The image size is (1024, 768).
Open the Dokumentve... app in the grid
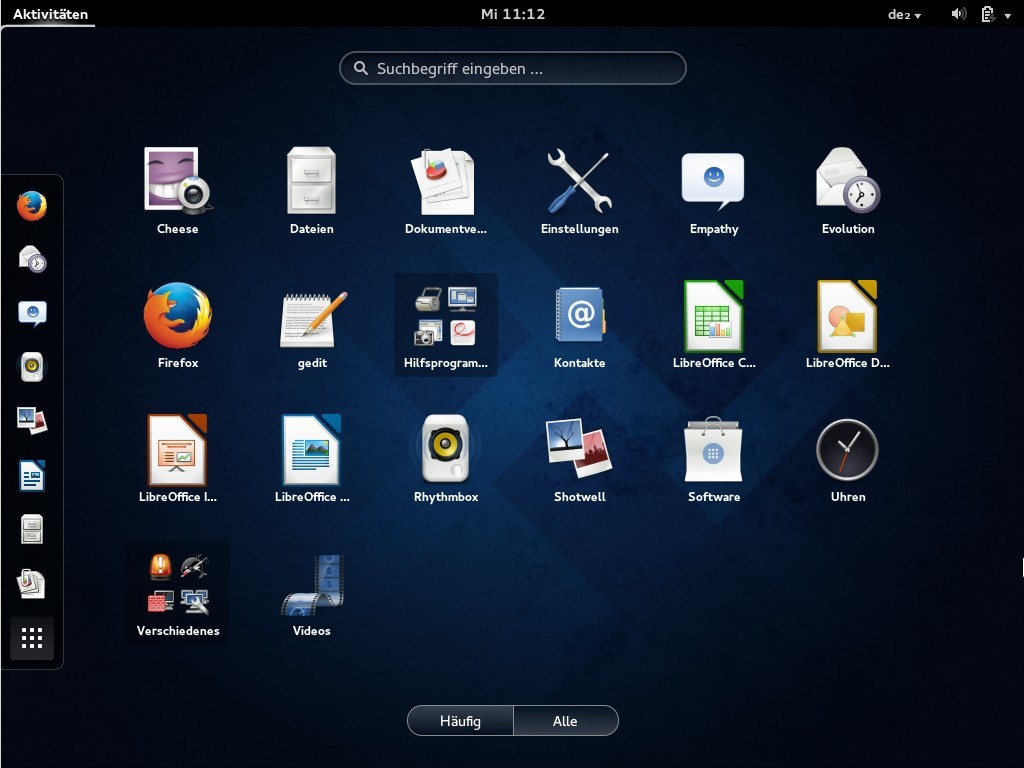(445, 191)
